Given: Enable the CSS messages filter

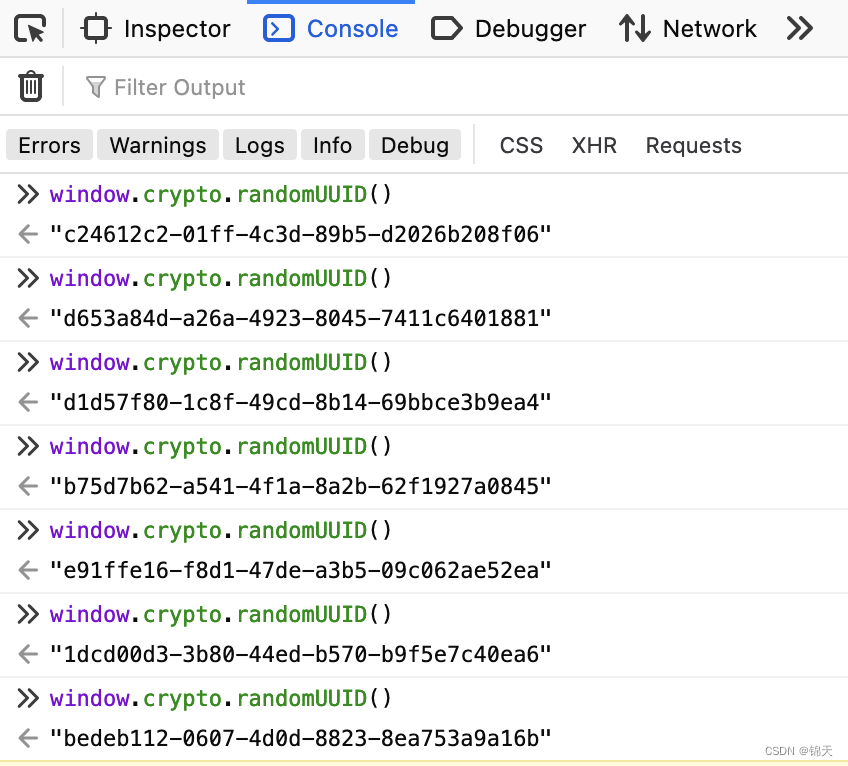Looking at the screenshot, I should [521, 145].
